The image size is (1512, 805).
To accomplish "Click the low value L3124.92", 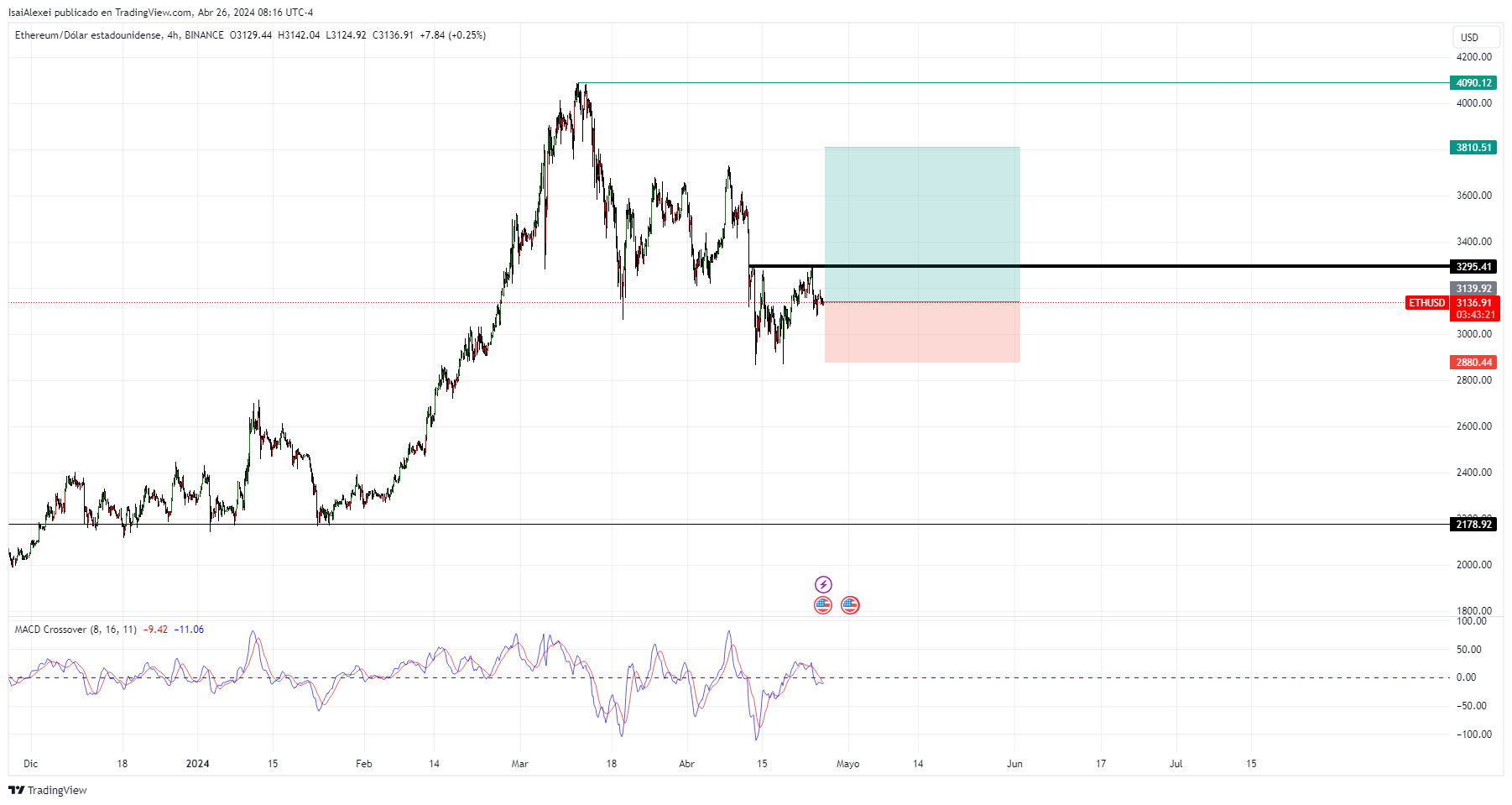I will [346, 35].
